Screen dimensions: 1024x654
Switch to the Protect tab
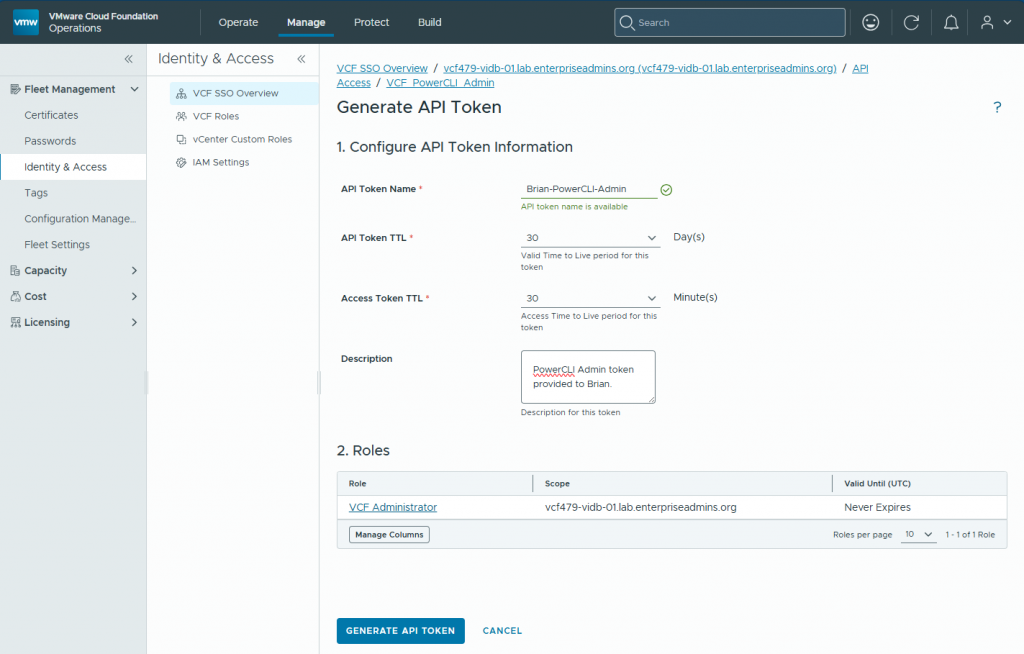click(x=372, y=22)
